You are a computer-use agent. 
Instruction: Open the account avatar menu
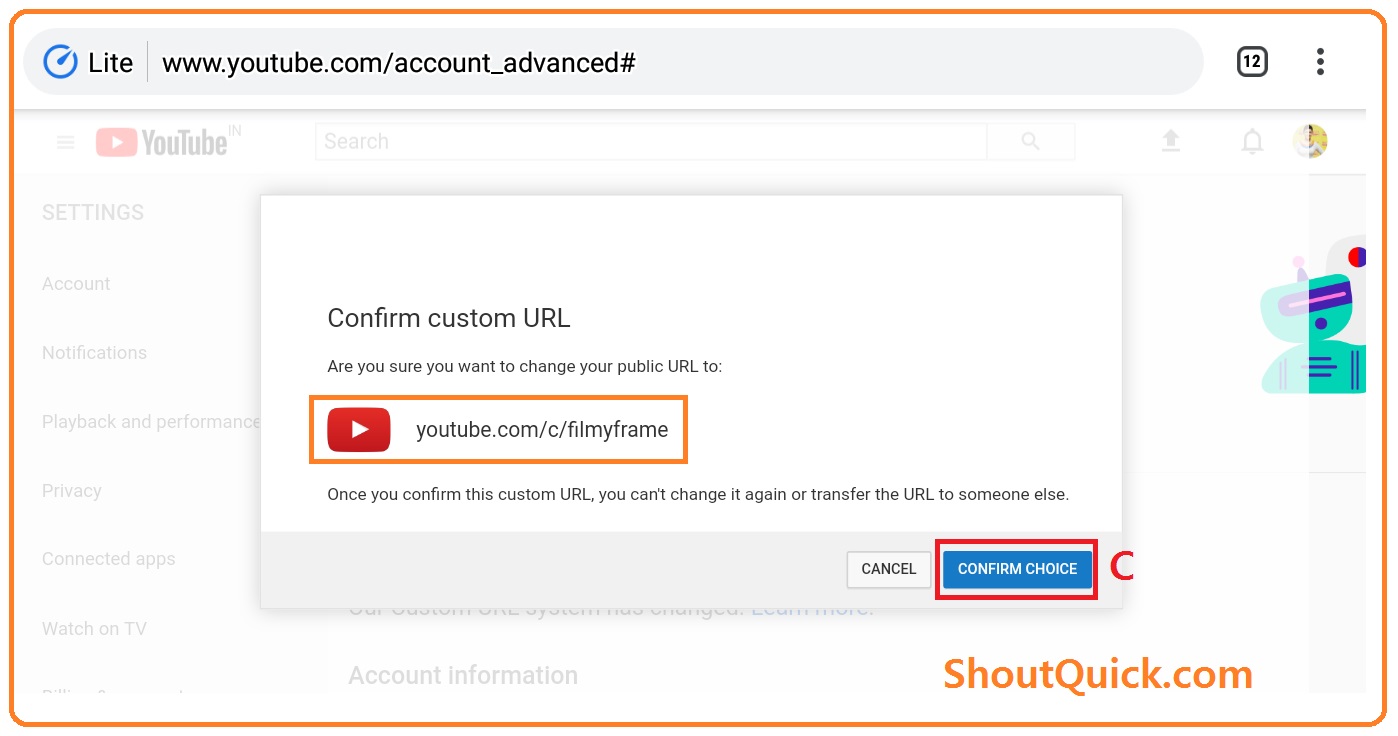1310,142
